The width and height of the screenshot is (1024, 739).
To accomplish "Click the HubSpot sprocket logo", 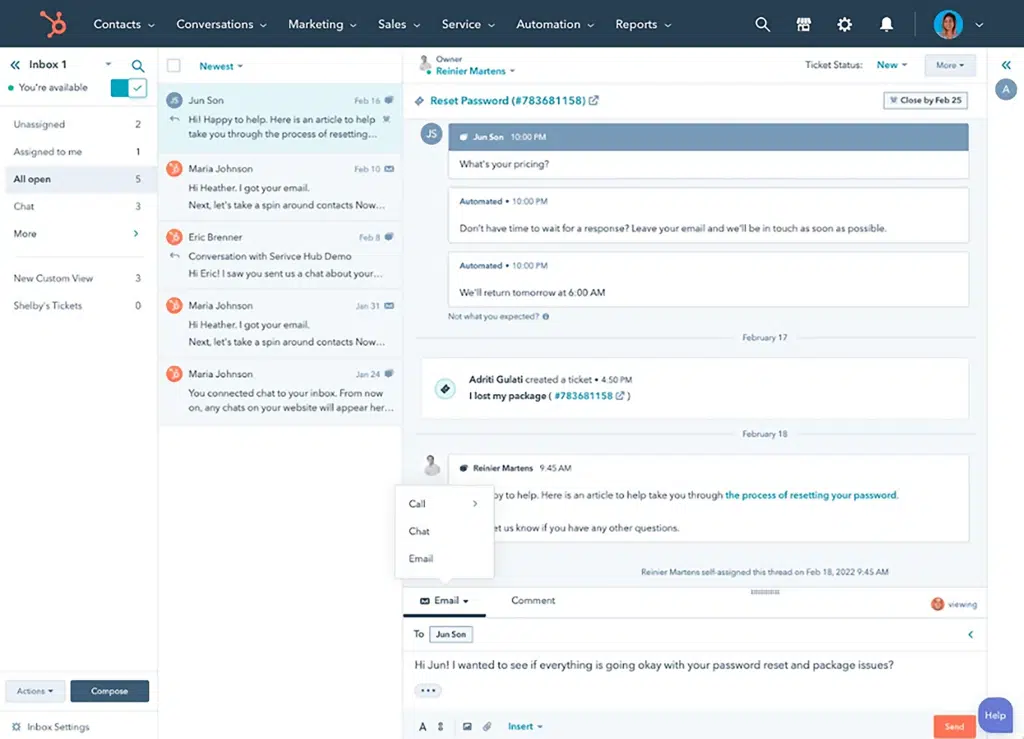I will click(x=52, y=24).
